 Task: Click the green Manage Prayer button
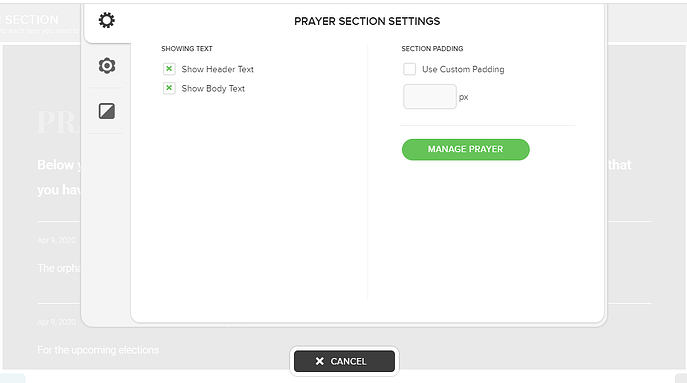click(x=465, y=149)
